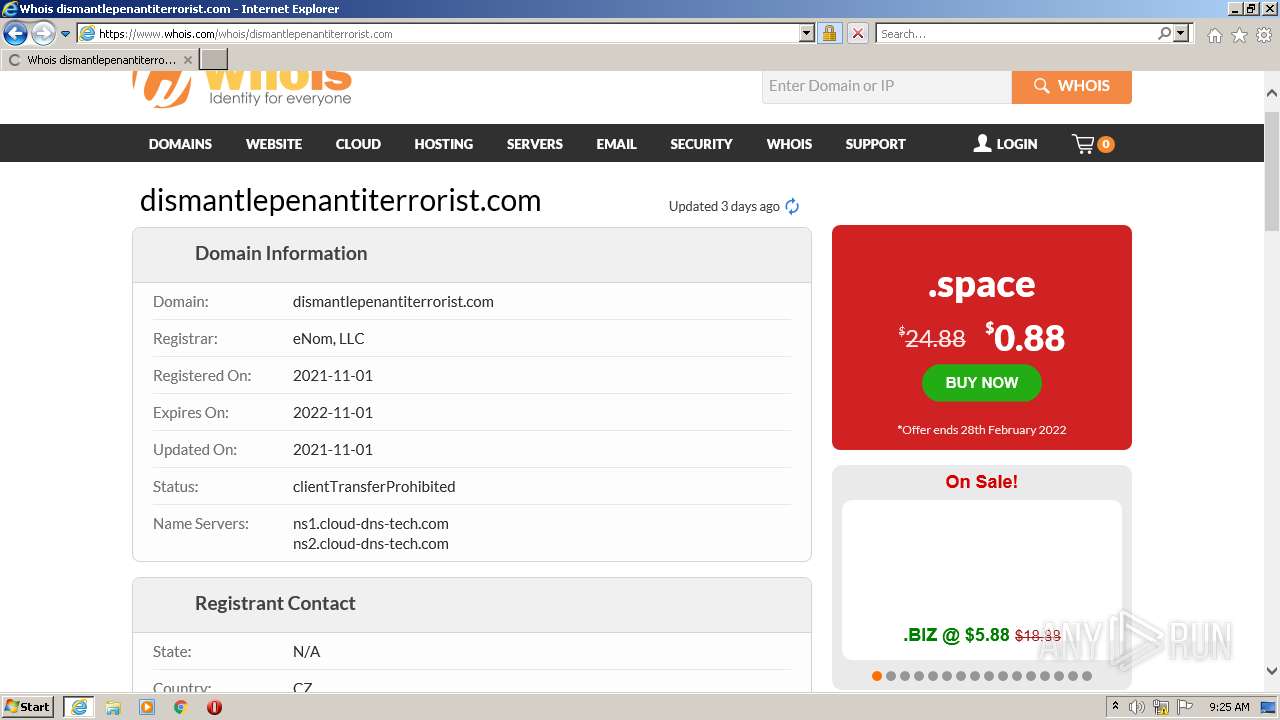Open the WHOIS nav menu item
The width and height of the screenshot is (1280, 720).
click(789, 144)
